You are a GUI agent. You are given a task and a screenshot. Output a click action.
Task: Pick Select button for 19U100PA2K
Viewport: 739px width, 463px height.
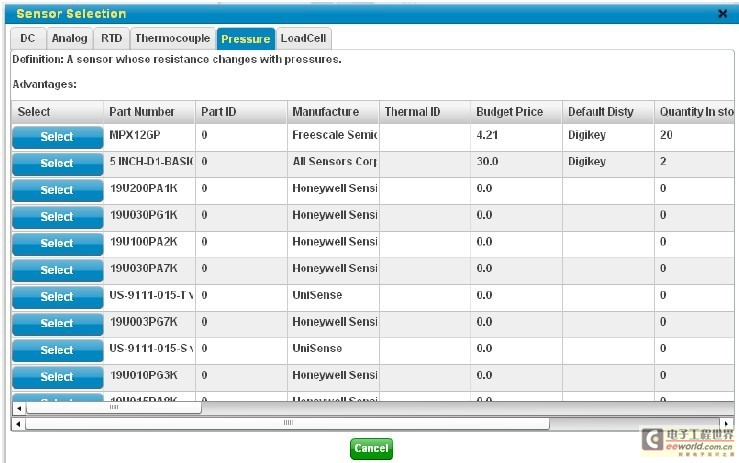click(57, 243)
